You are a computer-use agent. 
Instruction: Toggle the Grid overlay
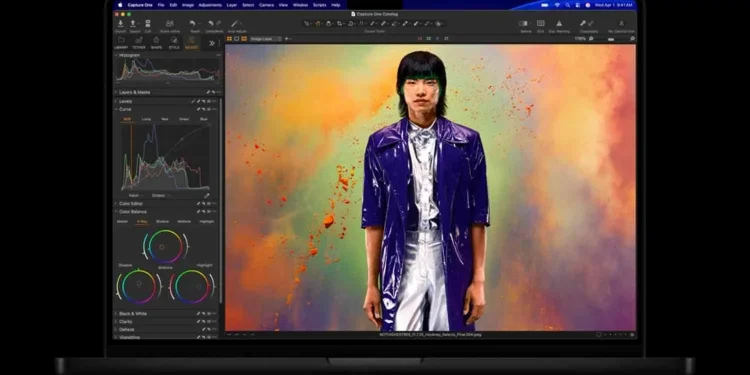click(x=540, y=23)
